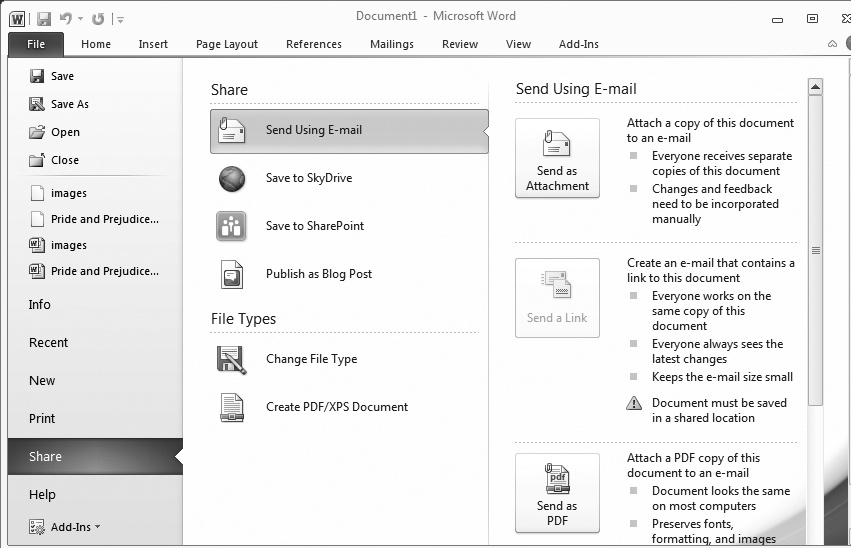The image size is (851, 548).
Task: Click the Redo icon in Quick Access Toolbar
Action: [98, 19]
